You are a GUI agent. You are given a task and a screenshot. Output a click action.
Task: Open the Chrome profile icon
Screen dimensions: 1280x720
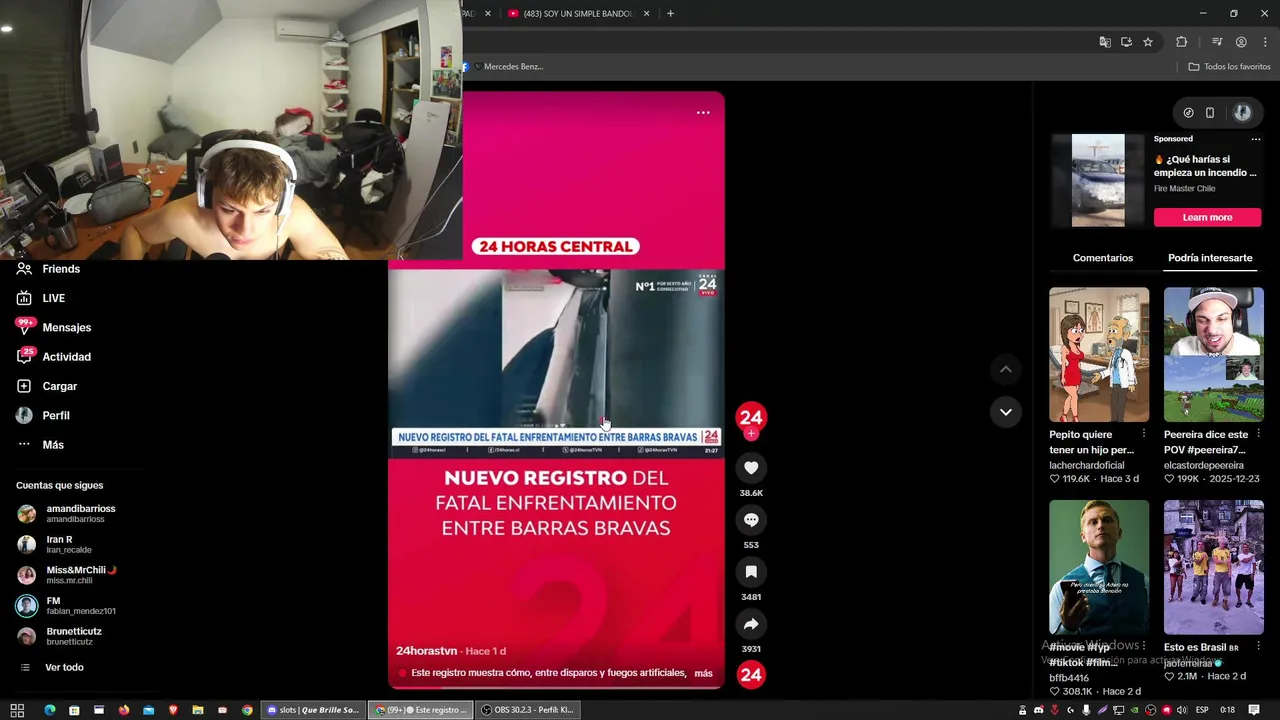click(1241, 42)
